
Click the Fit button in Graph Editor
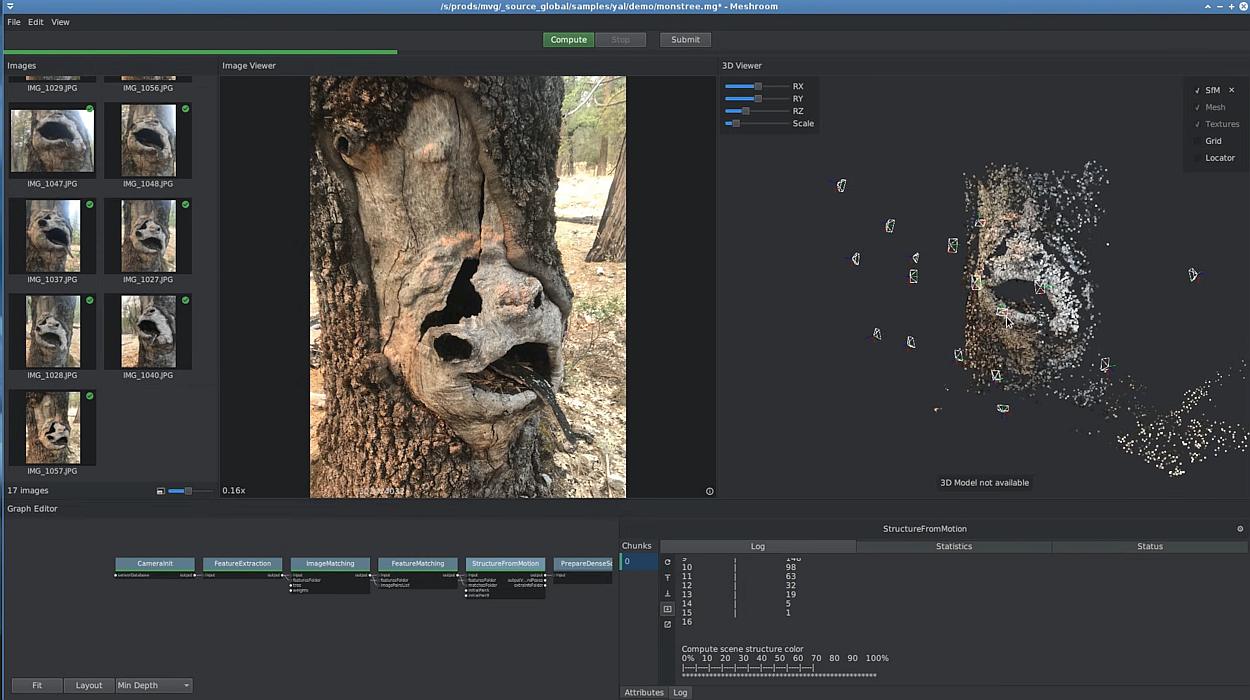37,685
